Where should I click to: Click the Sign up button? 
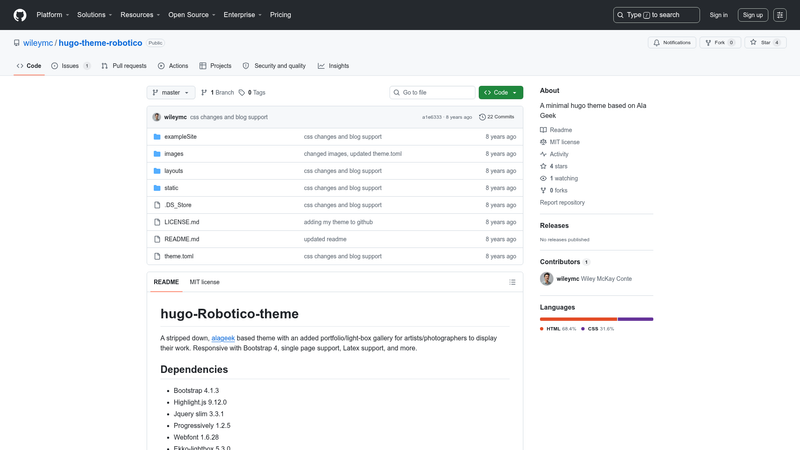pyautogui.click(x=753, y=15)
